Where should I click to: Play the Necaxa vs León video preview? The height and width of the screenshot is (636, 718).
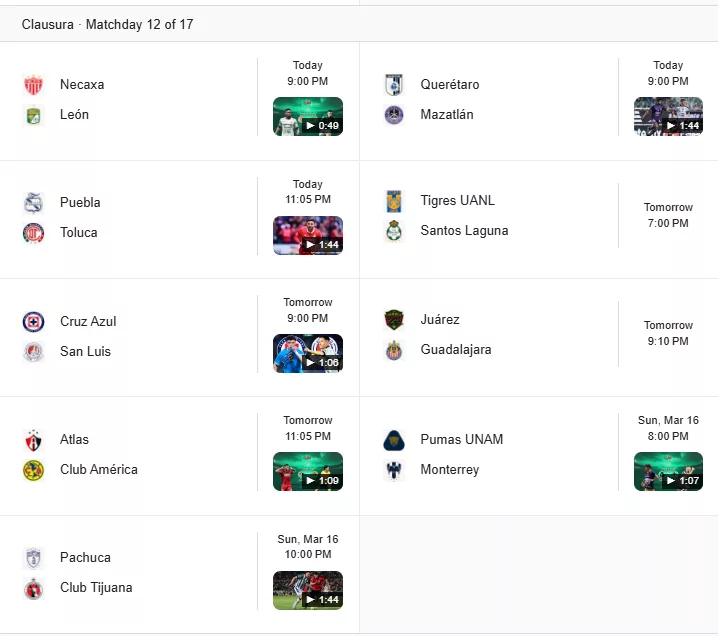click(x=308, y=116)
